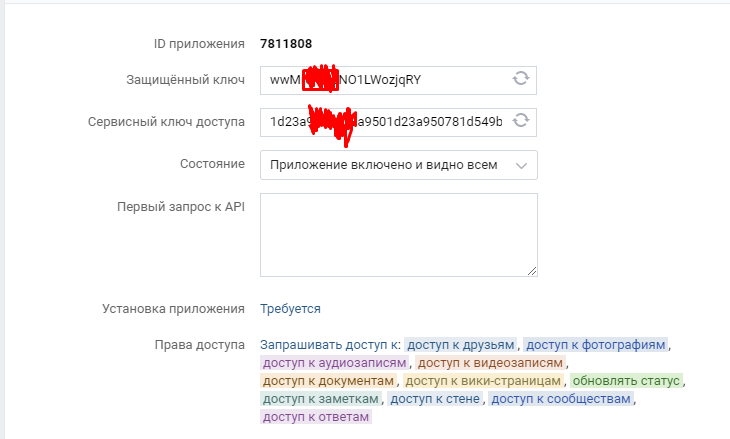Click the обновлять статус green tag
Viewport: 730px width, 439px height.
pyautogui.click(x=626, y=381)
